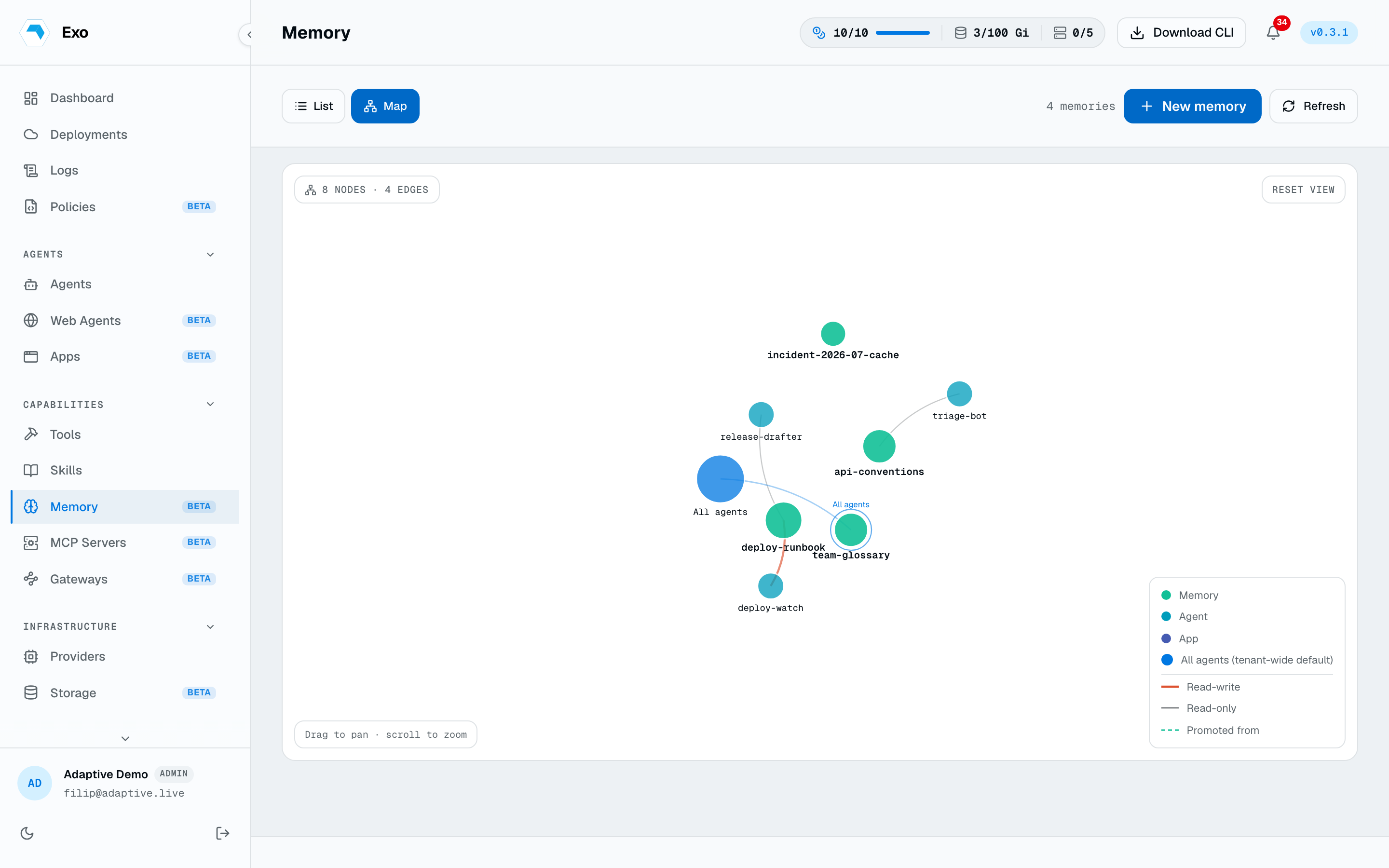1389x868 pixels.
Task: Click the v0.3.1 version badge
Action: (x=1329, y=33)
